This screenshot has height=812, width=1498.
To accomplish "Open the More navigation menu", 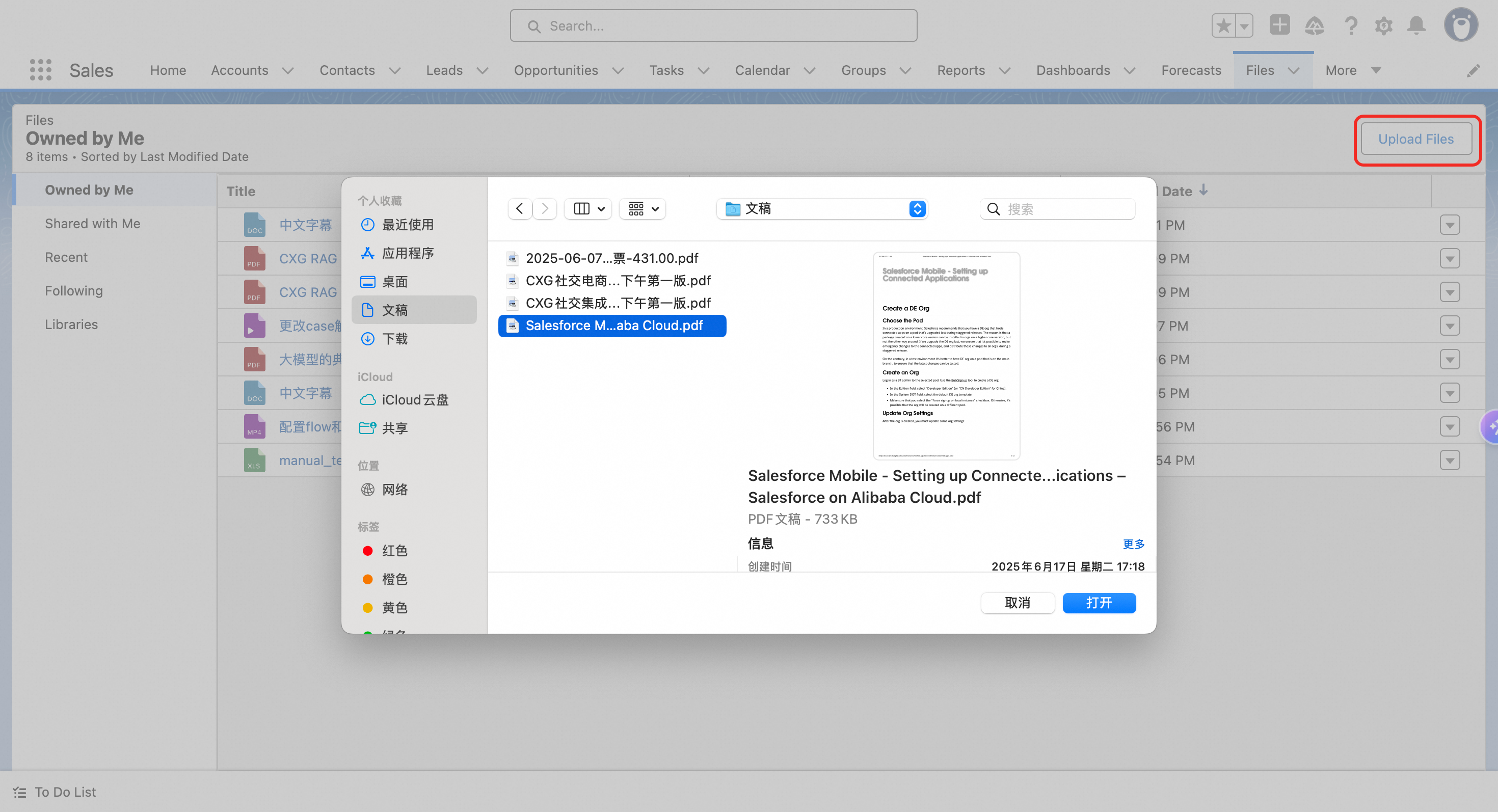I will pos(1353,70).
